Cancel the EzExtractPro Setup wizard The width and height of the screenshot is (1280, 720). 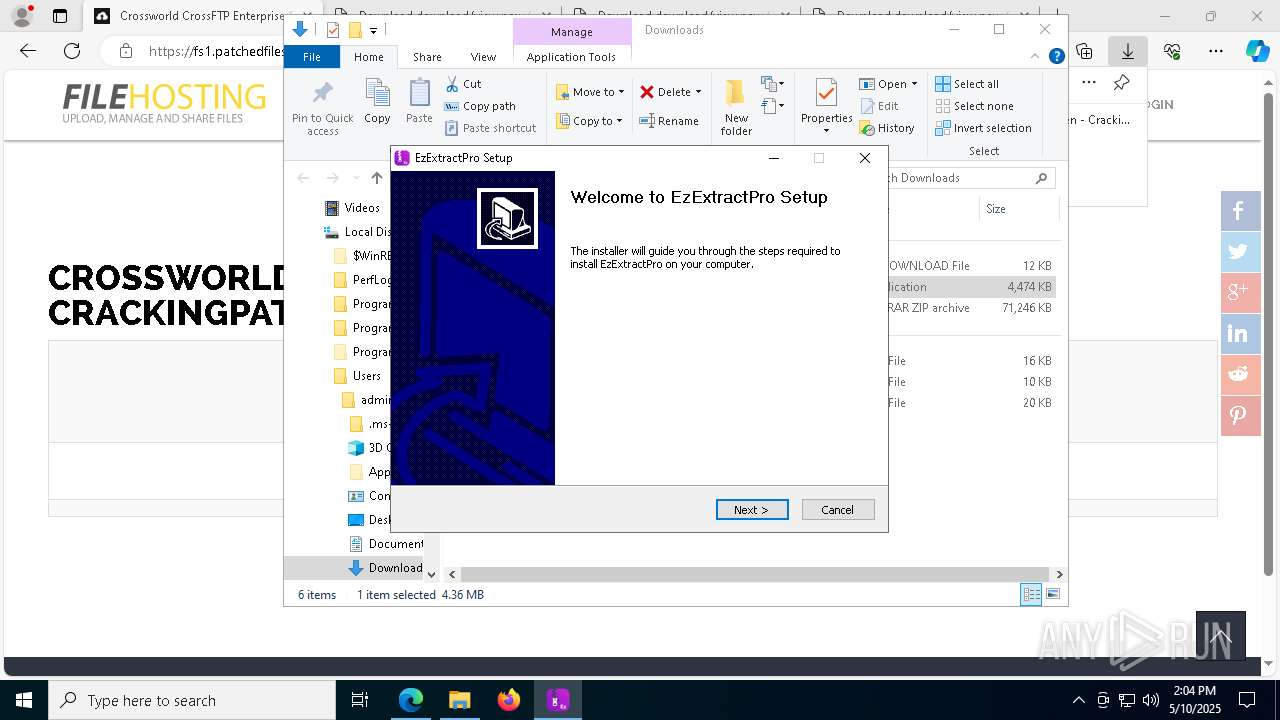[838, 510]
